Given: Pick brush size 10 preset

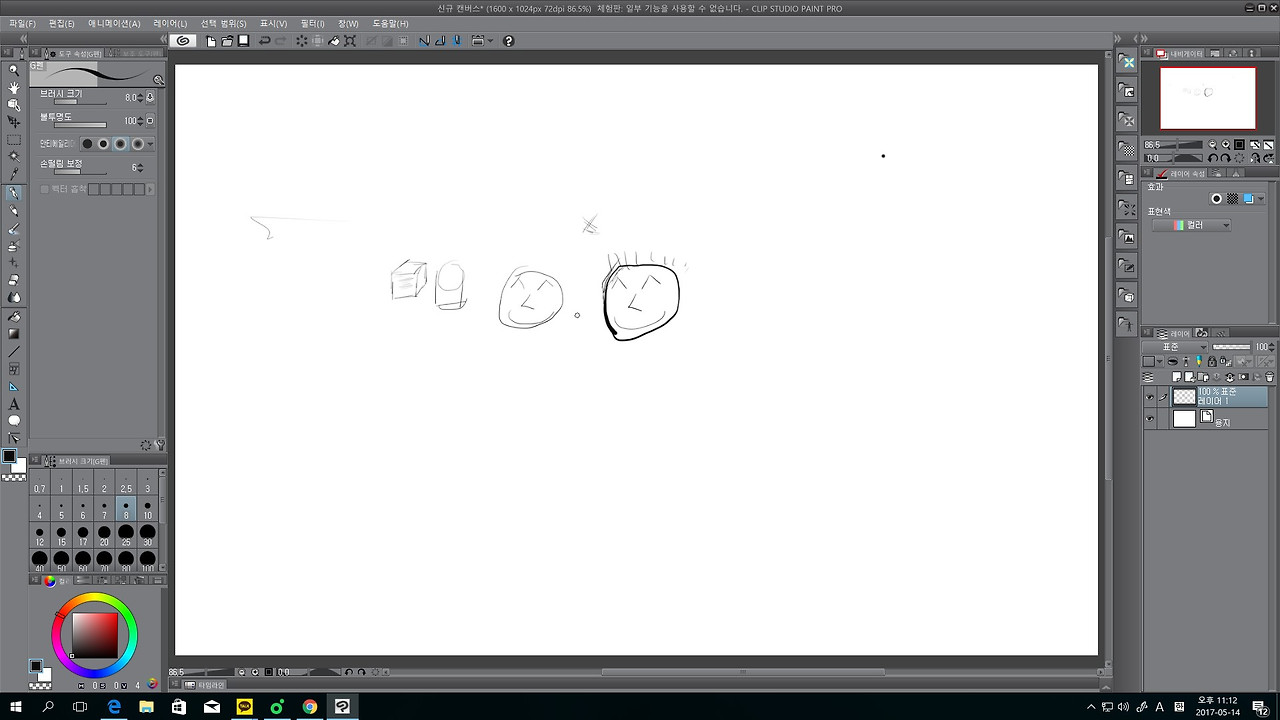Looking at the screenshot, I should point(148,510).
